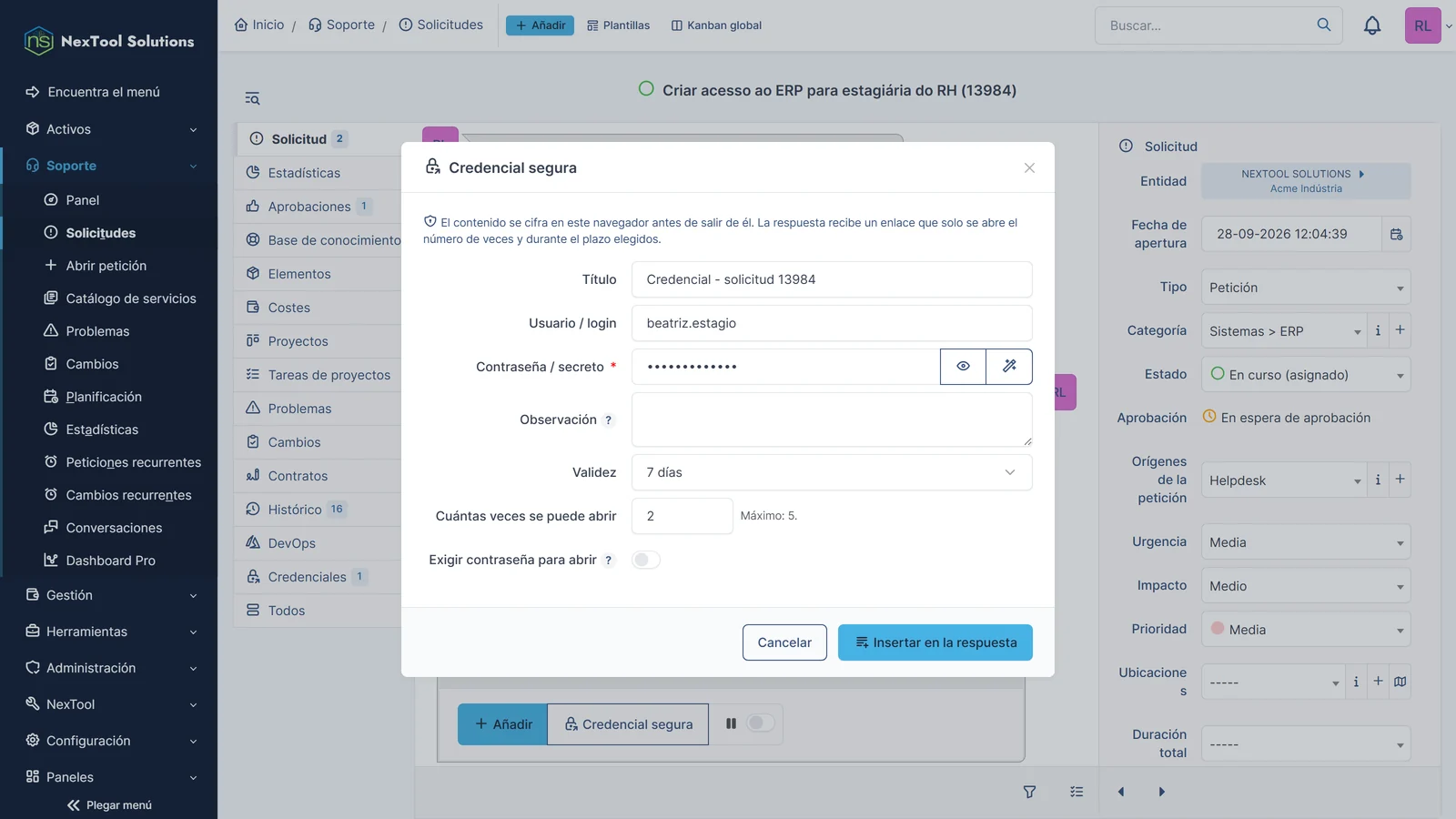Screen dimensions: 1456x819
Task: Expand the Gestión sidebar section
Action: click(x=109, y=595)
